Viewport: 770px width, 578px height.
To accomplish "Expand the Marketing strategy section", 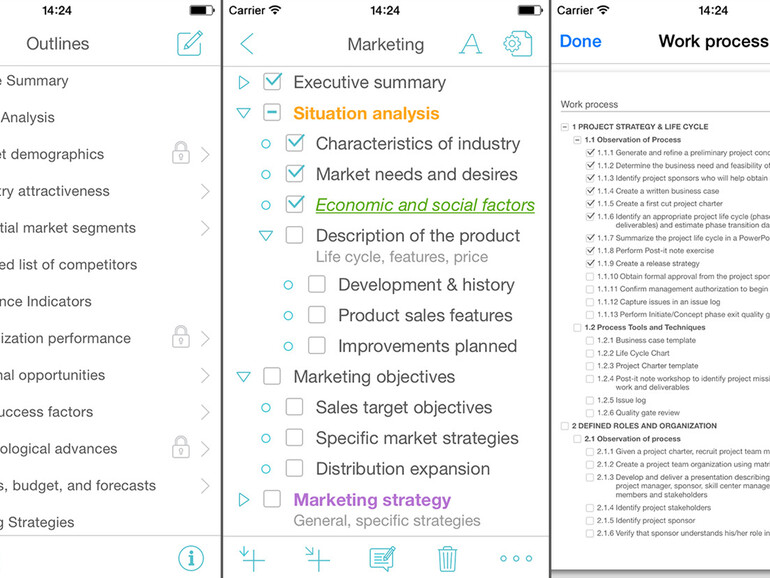I will click(243, 499).
